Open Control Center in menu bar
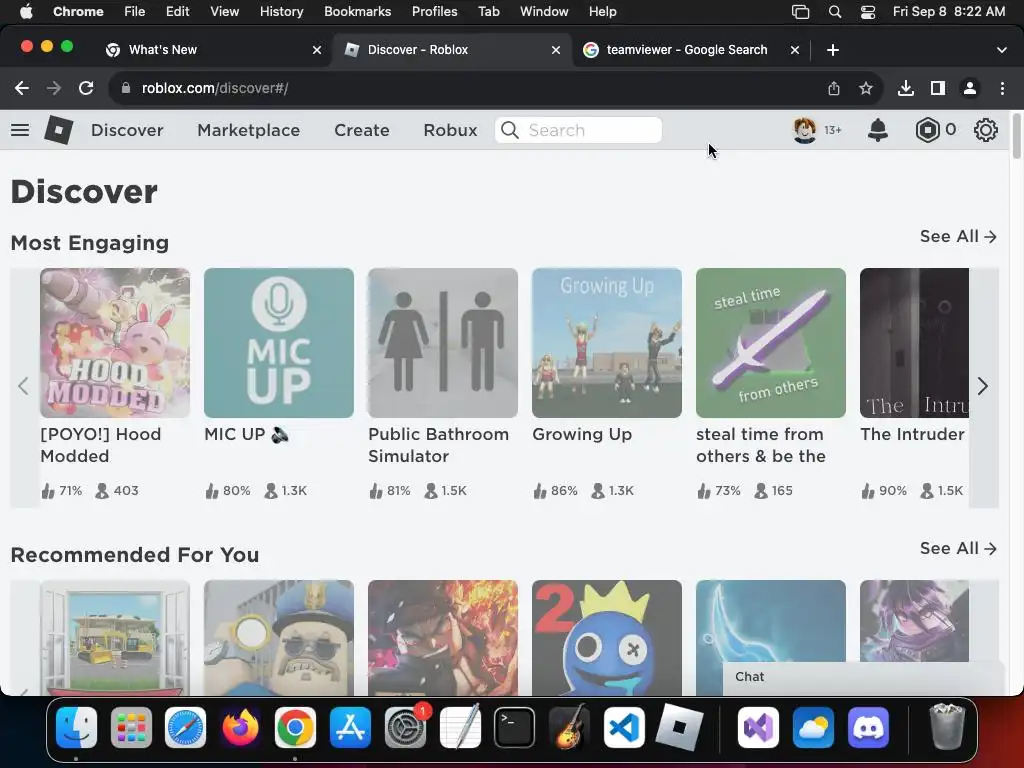Image resolution: width=1024 pixels, height=768 pixels. tap(868, 12)
